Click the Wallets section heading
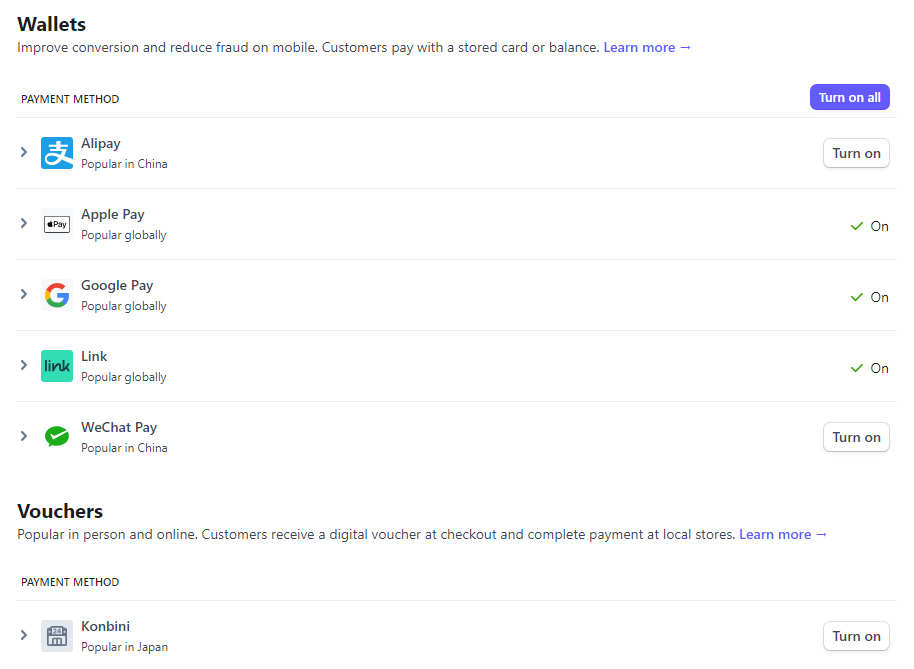This screenshot has width=914, height=669. coord(51,24)
